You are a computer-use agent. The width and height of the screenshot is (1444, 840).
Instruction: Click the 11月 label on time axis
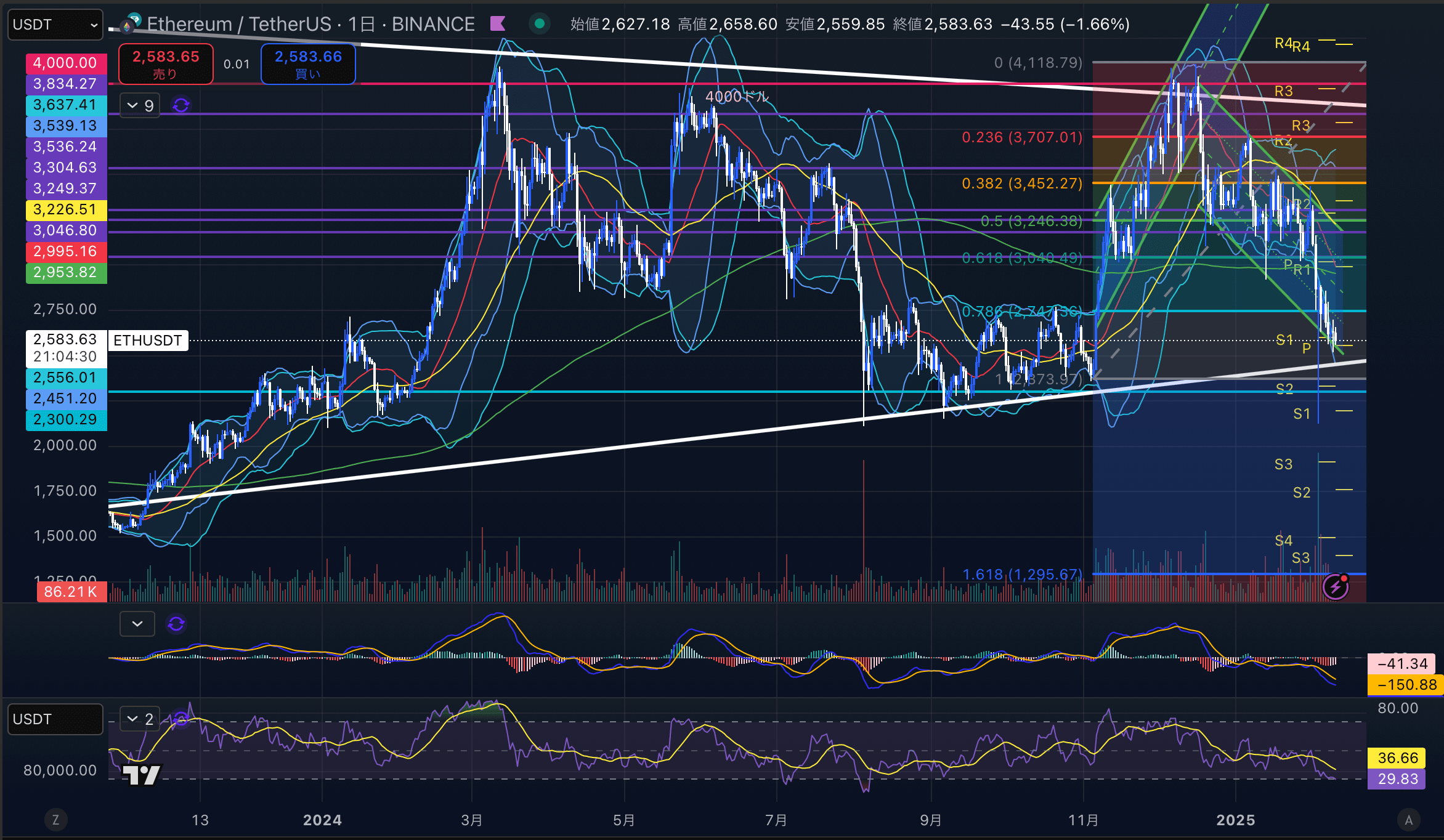coord(1084,820)
